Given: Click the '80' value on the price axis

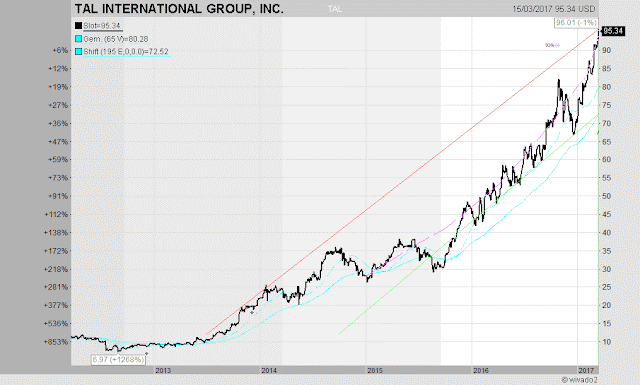Looking at the screenshot, I should pos(607,87).
